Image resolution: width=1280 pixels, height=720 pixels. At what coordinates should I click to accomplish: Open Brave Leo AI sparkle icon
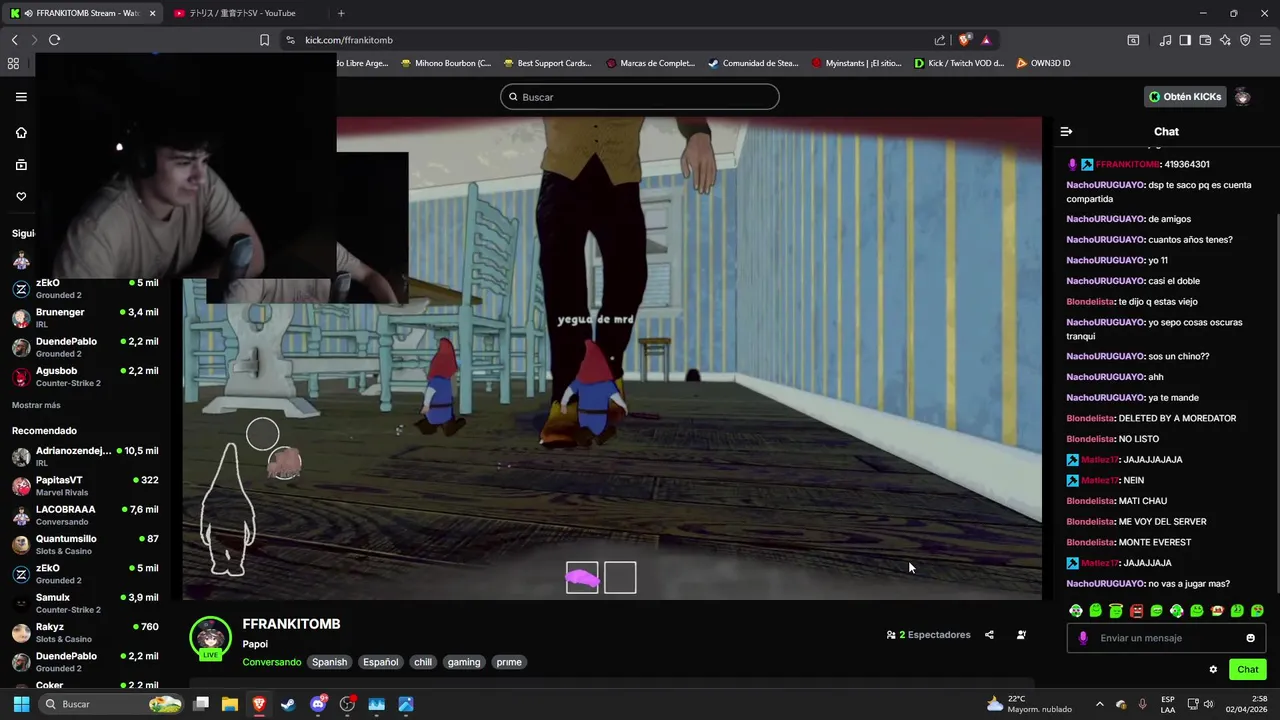pos(1225,40)
